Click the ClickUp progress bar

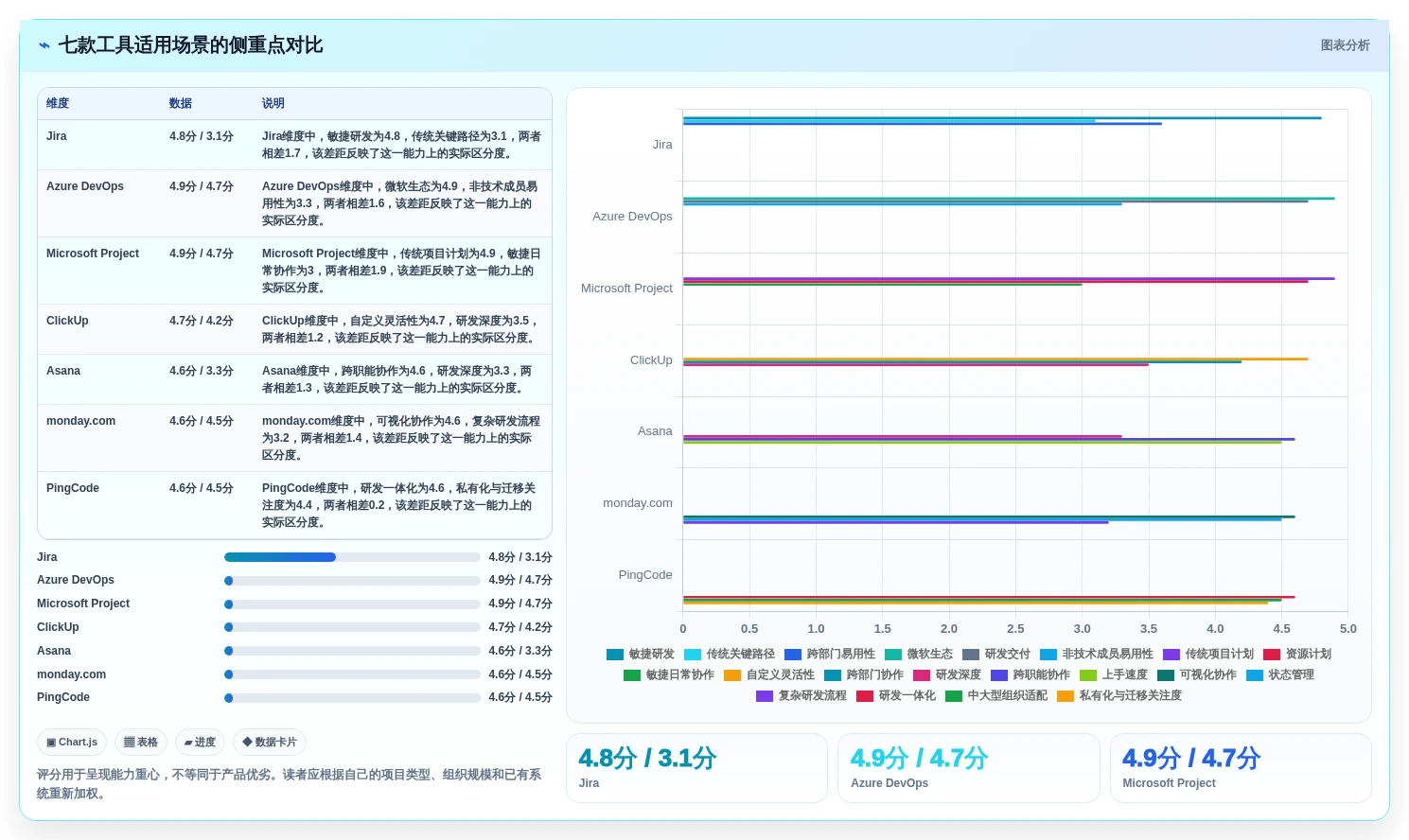352,627
